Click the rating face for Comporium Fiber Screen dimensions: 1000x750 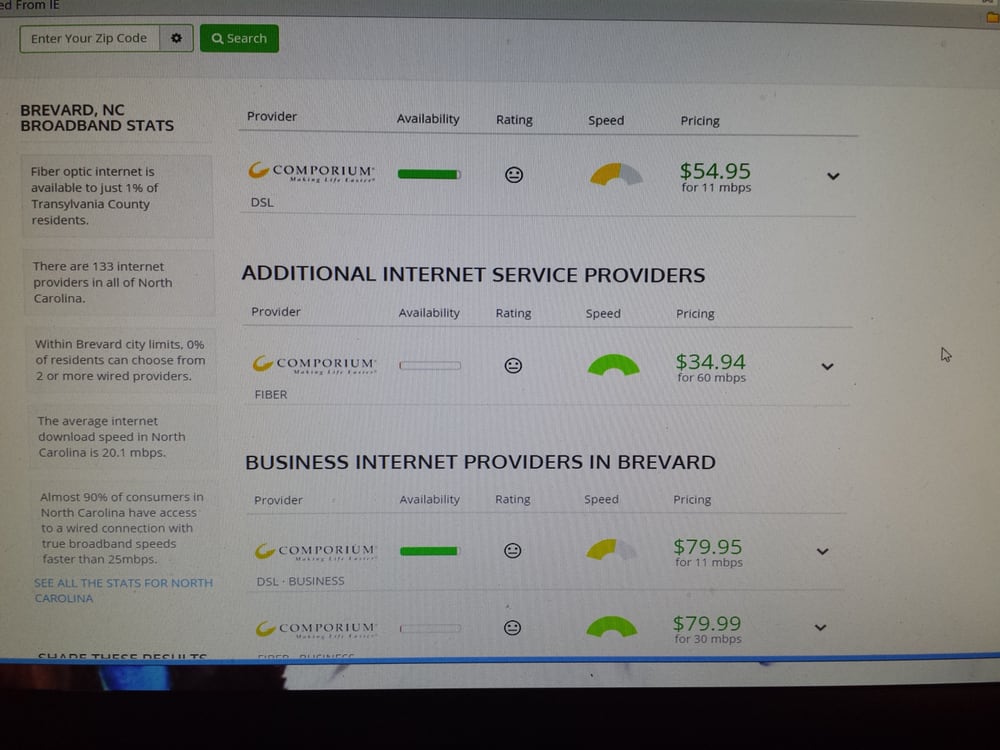[513, 366]
